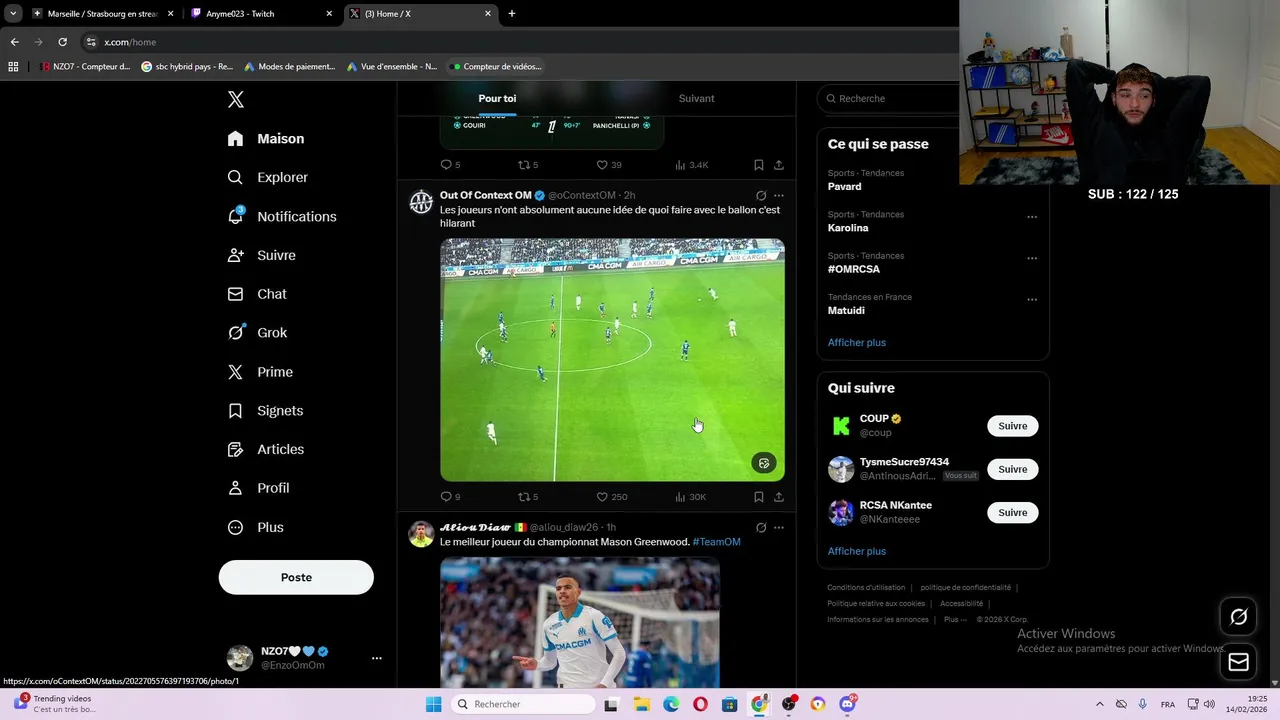
Task: Open Explorer in the sidebar
Action: tap(268, 177)
